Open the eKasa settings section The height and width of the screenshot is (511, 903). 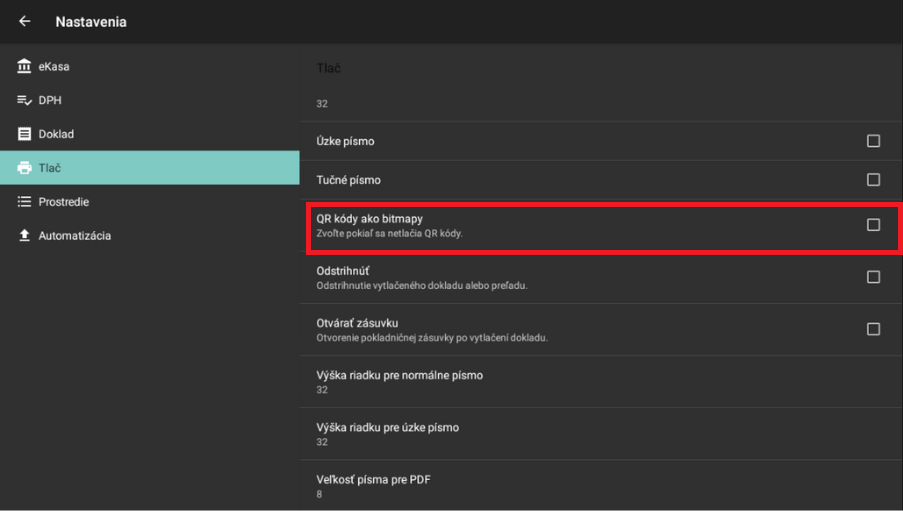pos(54,67)
